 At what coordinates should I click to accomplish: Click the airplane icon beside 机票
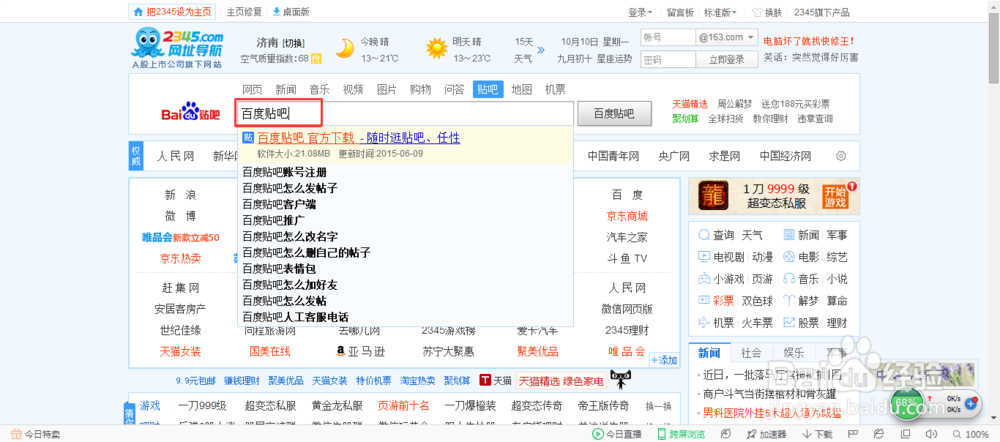[703, 322]
